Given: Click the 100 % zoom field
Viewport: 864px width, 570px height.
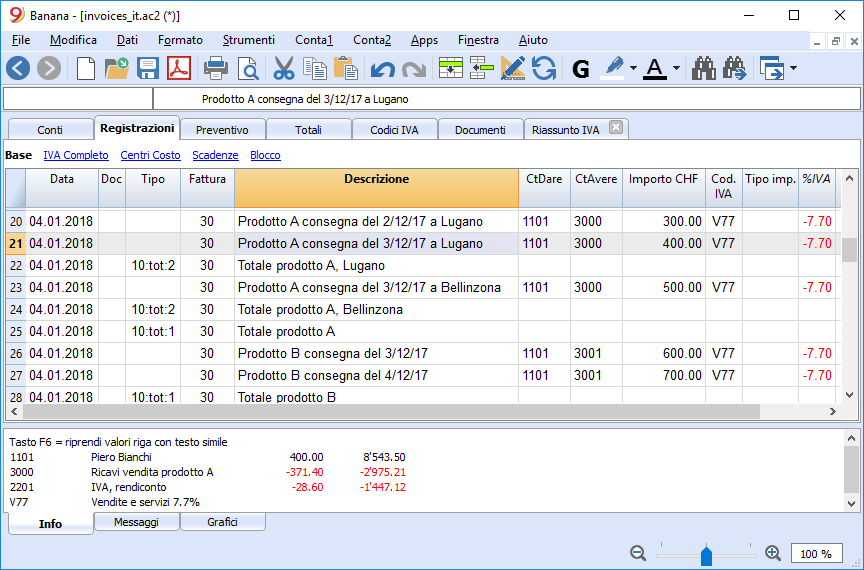Looking at the screenshot, I should pyautogui.click(x=816, y=553).
